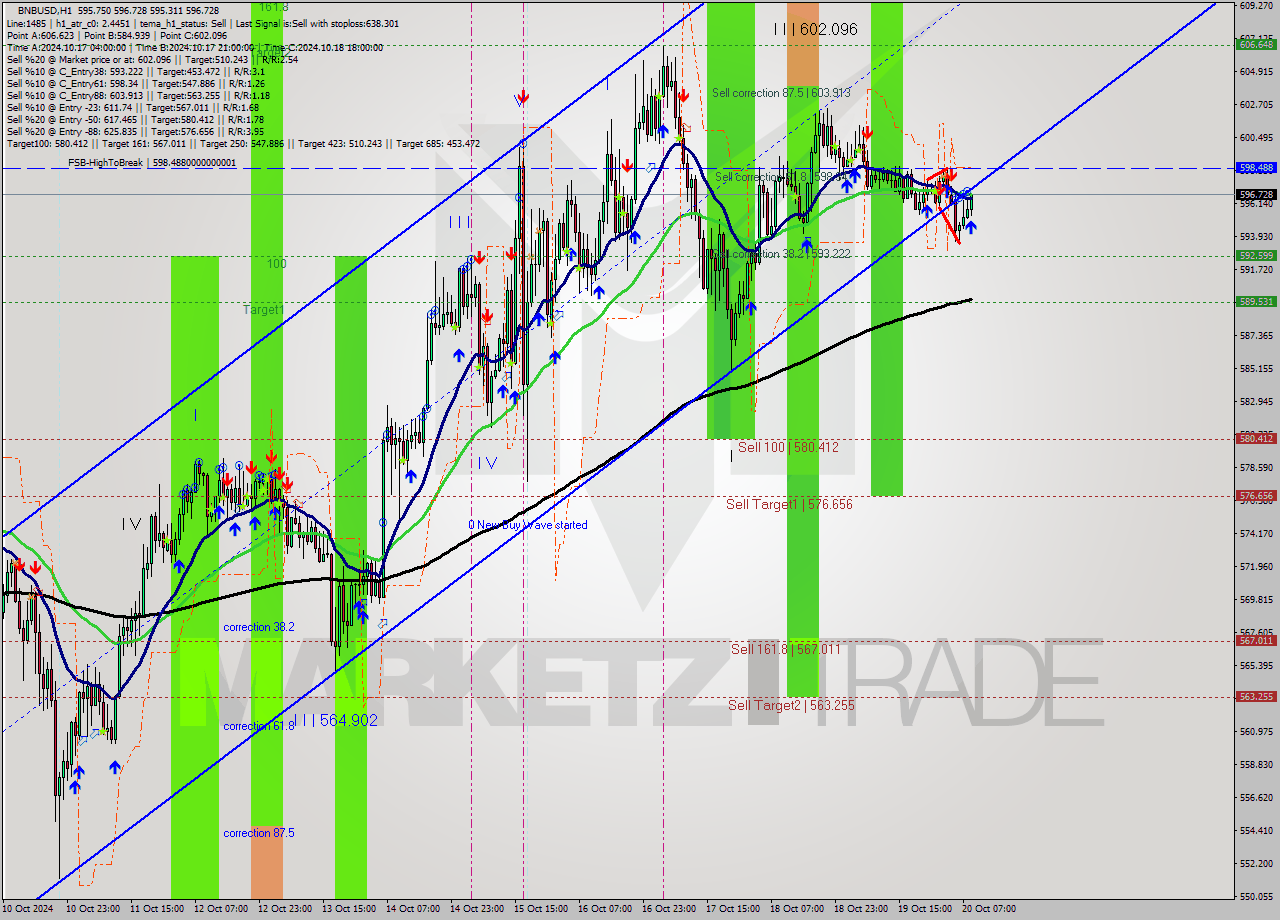The height and width of the screenshot is (920, 1280).
Task: Click the '14 Oct 07:00' time axis label
Action: pyautogui.click(x=412, y=909)
